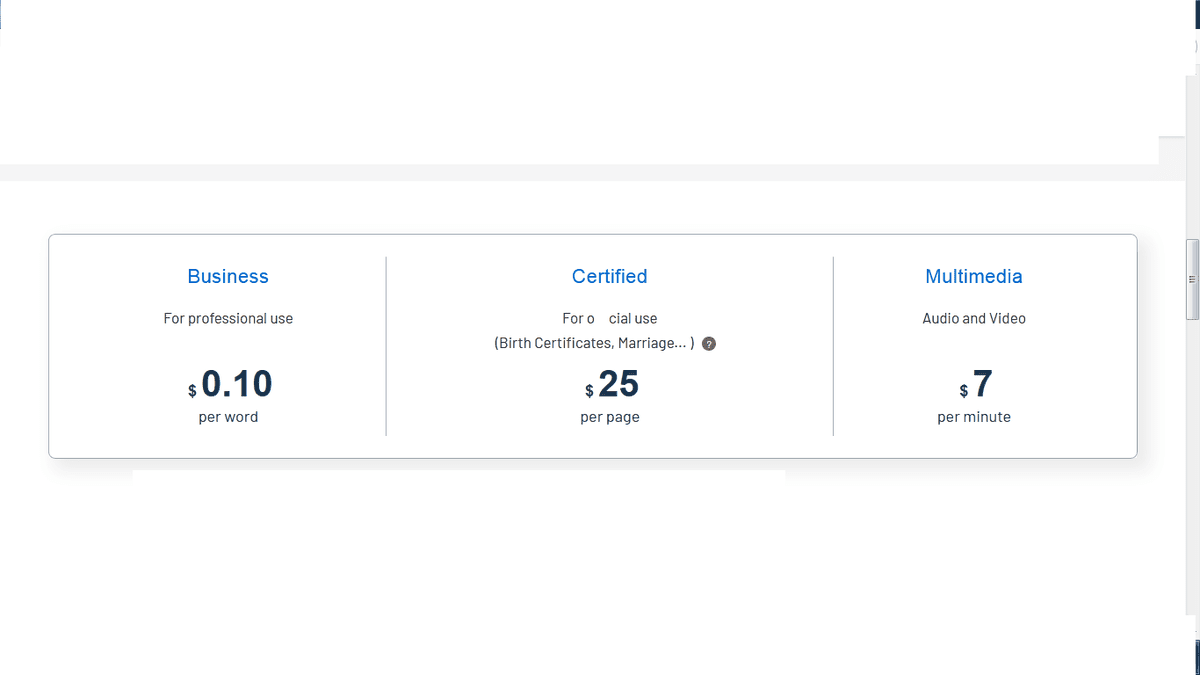Click the "For official use" description line
Viewport: 1200px width, 675px height.
coord(609,319)
